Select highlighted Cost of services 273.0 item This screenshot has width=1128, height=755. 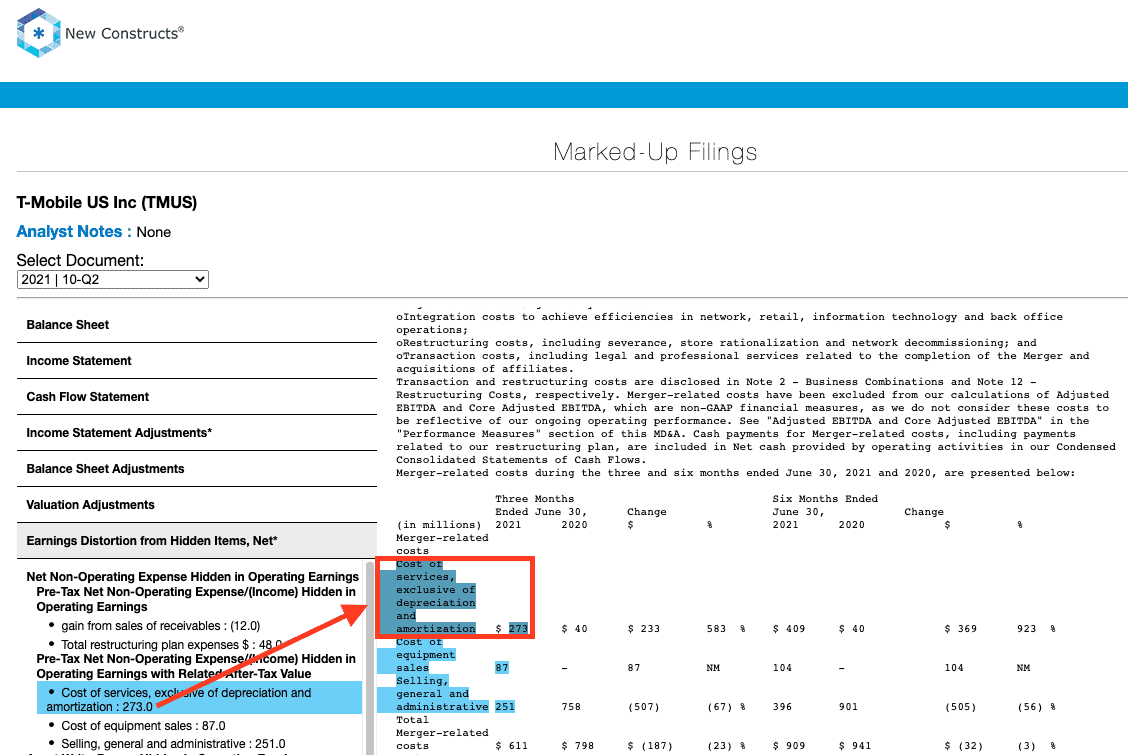tap(199, 699)
